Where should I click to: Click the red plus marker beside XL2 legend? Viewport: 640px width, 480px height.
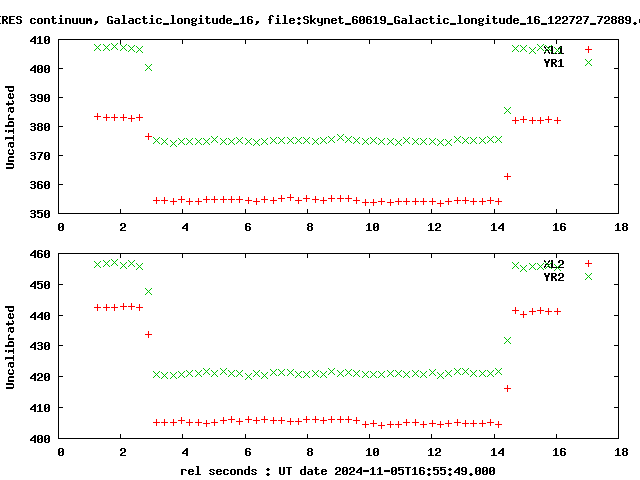coord(588,264)
